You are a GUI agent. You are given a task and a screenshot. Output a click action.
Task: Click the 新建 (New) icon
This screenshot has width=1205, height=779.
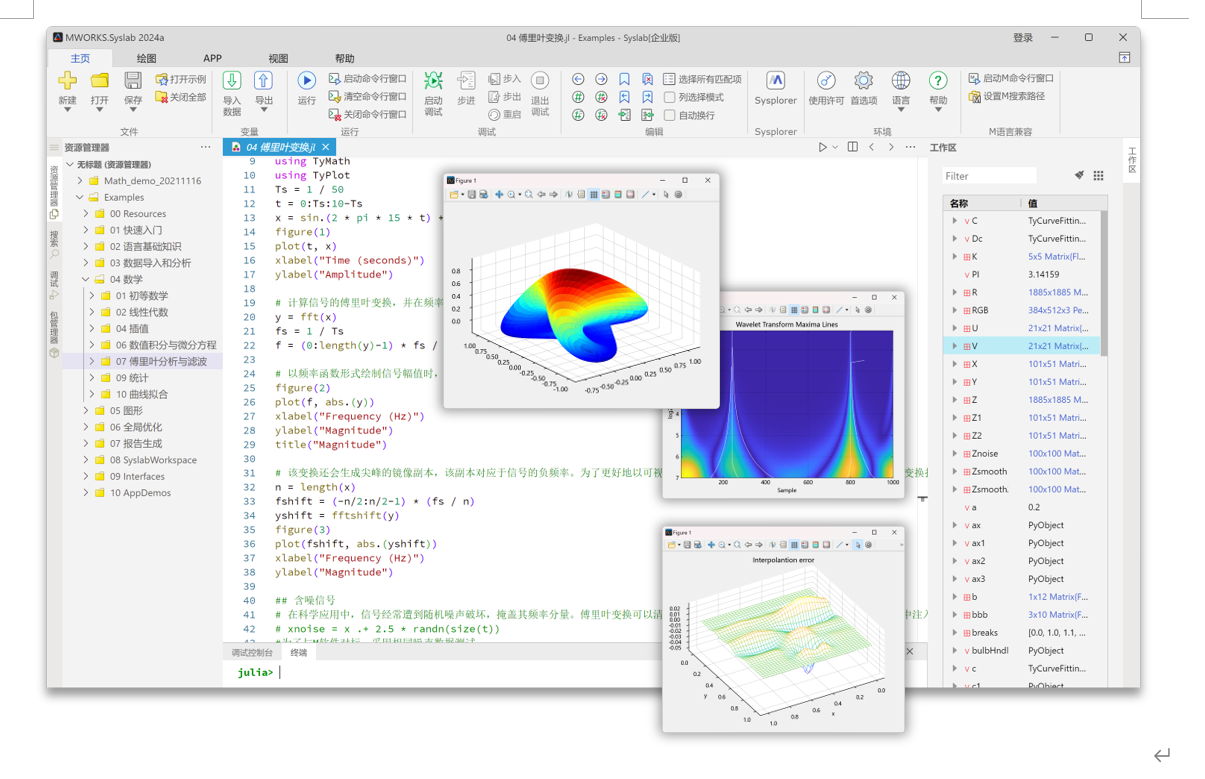pyautogui.click(x=67, y=80)
